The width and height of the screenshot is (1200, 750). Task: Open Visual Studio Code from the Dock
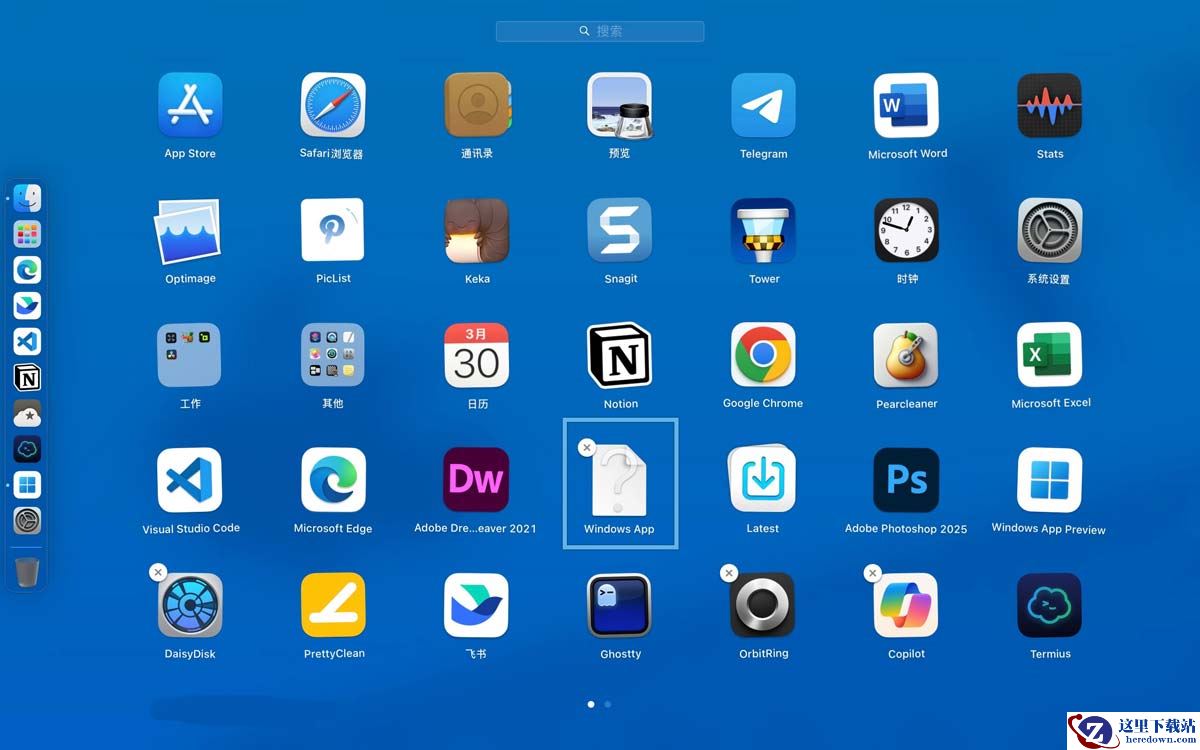click(27, 341)
